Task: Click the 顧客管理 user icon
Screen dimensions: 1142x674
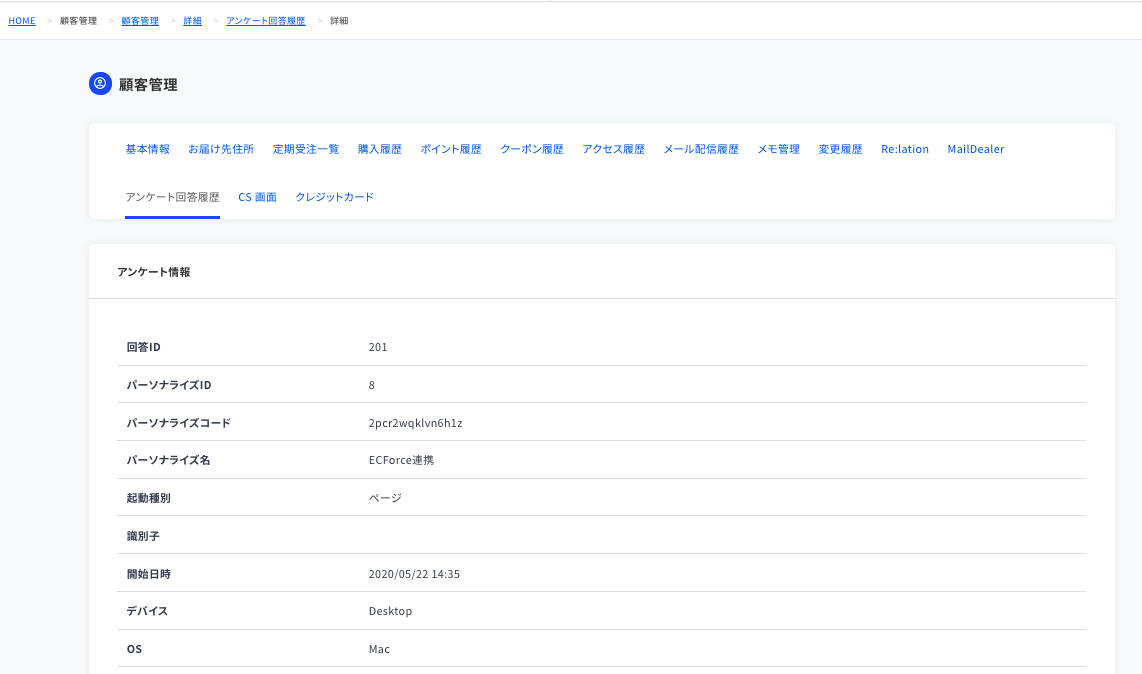Action: [x=101, y=84]
